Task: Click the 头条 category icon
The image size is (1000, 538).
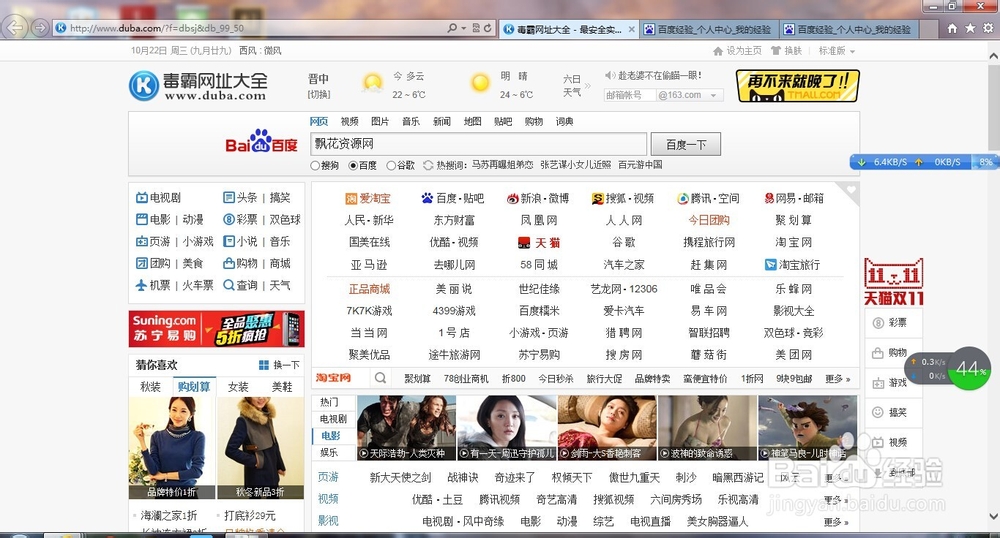Action: pyautogui.click(x=229, y=198)
